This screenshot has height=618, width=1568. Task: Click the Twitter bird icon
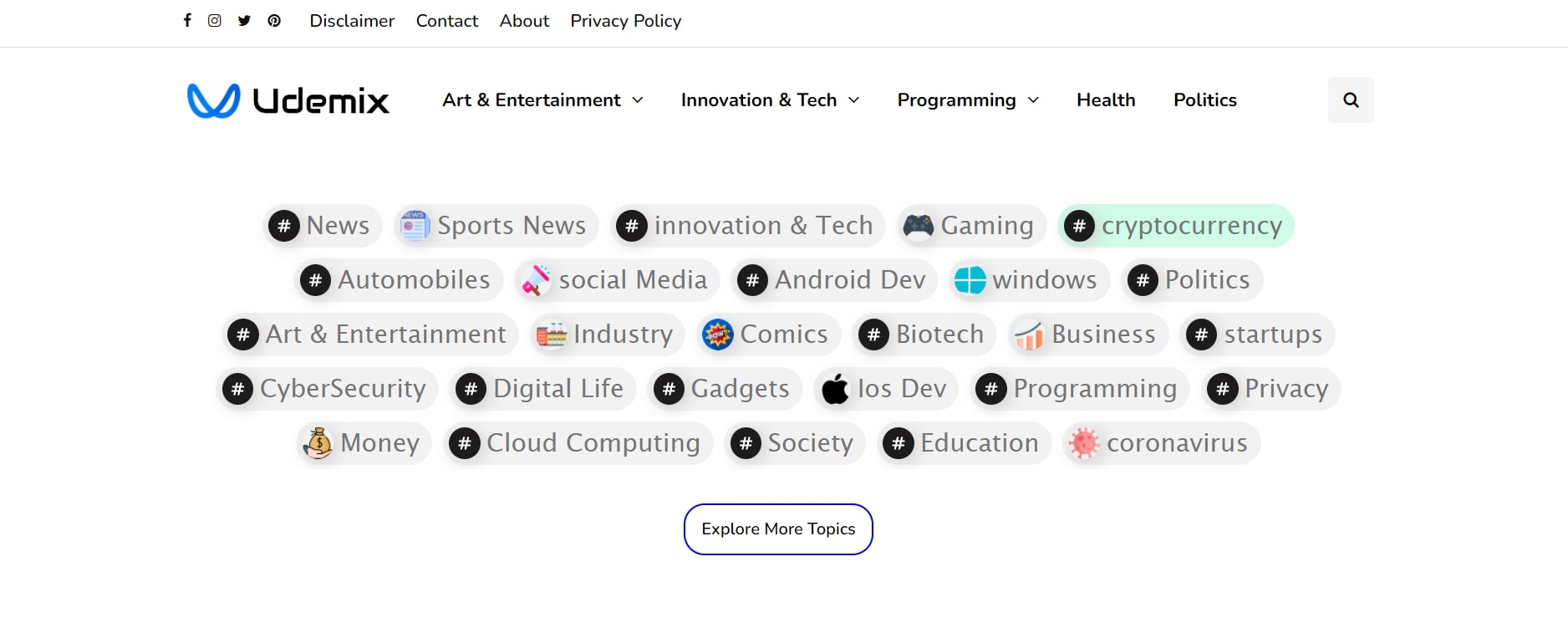(244, 21)
